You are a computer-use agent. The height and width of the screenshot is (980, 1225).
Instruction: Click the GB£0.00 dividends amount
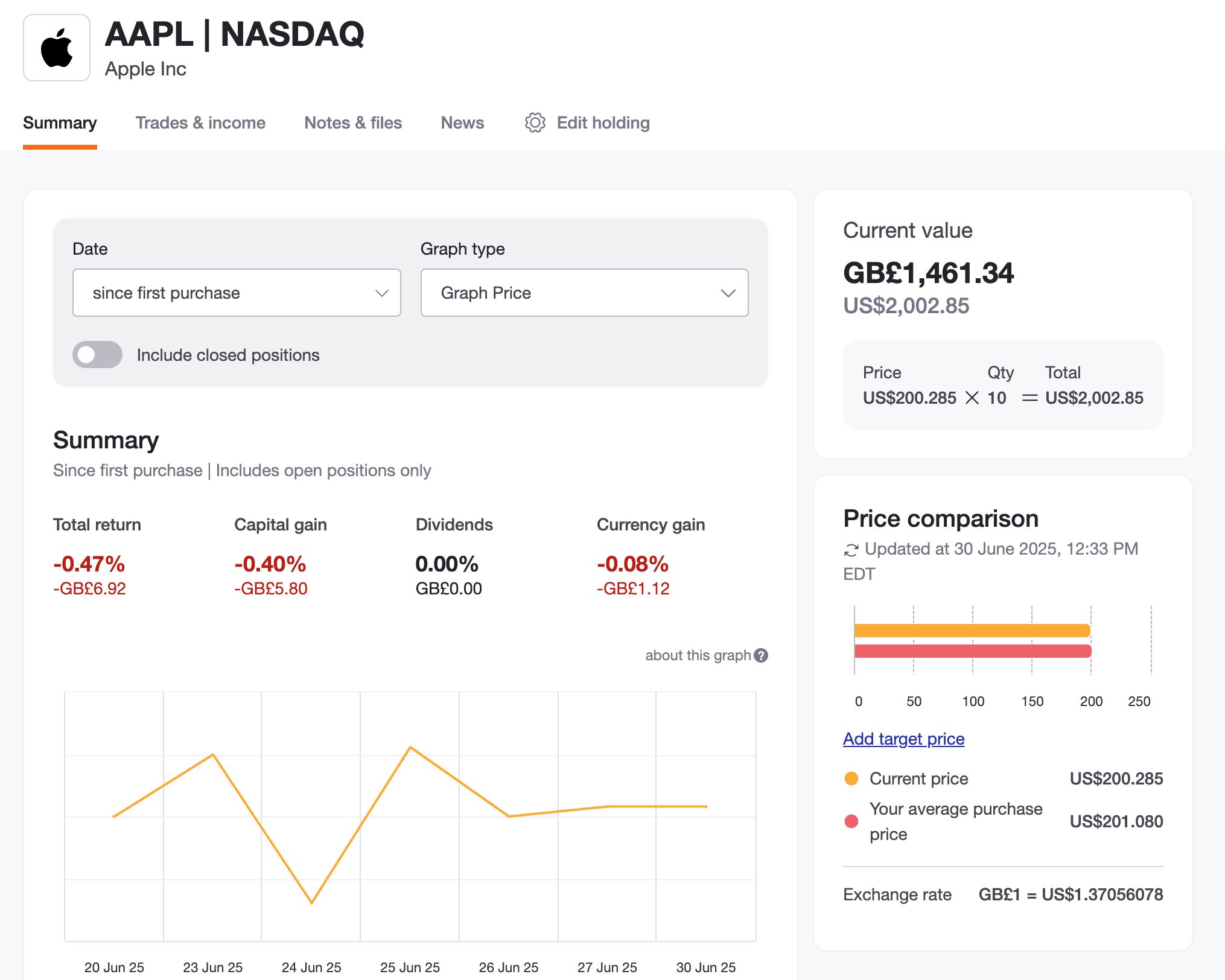tap(448, 588)
